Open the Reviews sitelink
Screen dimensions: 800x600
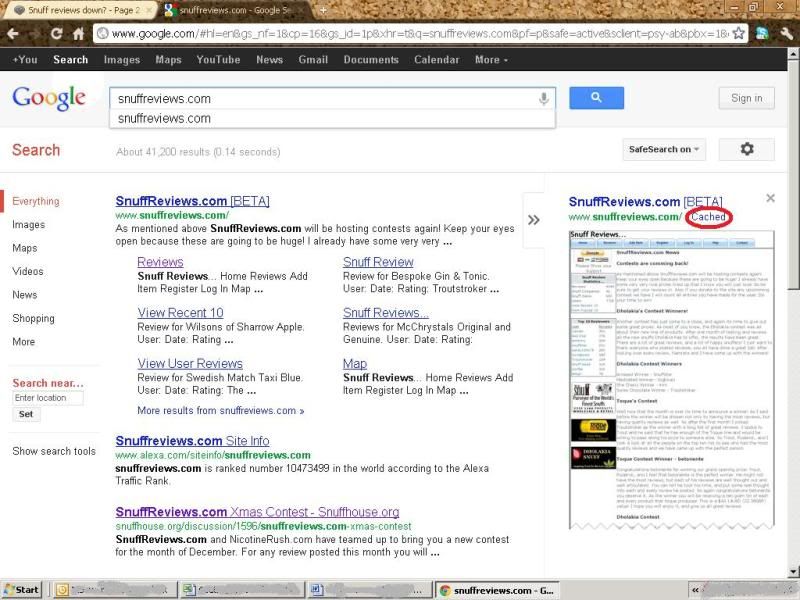(x=160, y=262)
